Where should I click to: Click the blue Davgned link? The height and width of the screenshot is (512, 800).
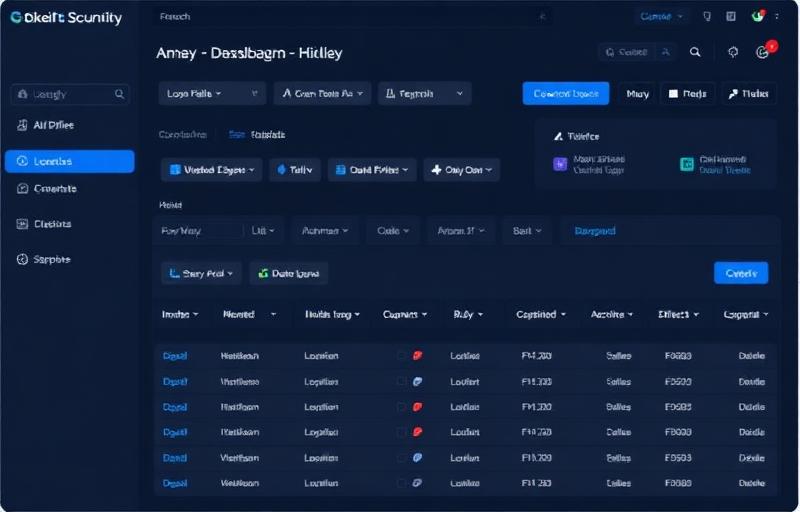point(595,231)
